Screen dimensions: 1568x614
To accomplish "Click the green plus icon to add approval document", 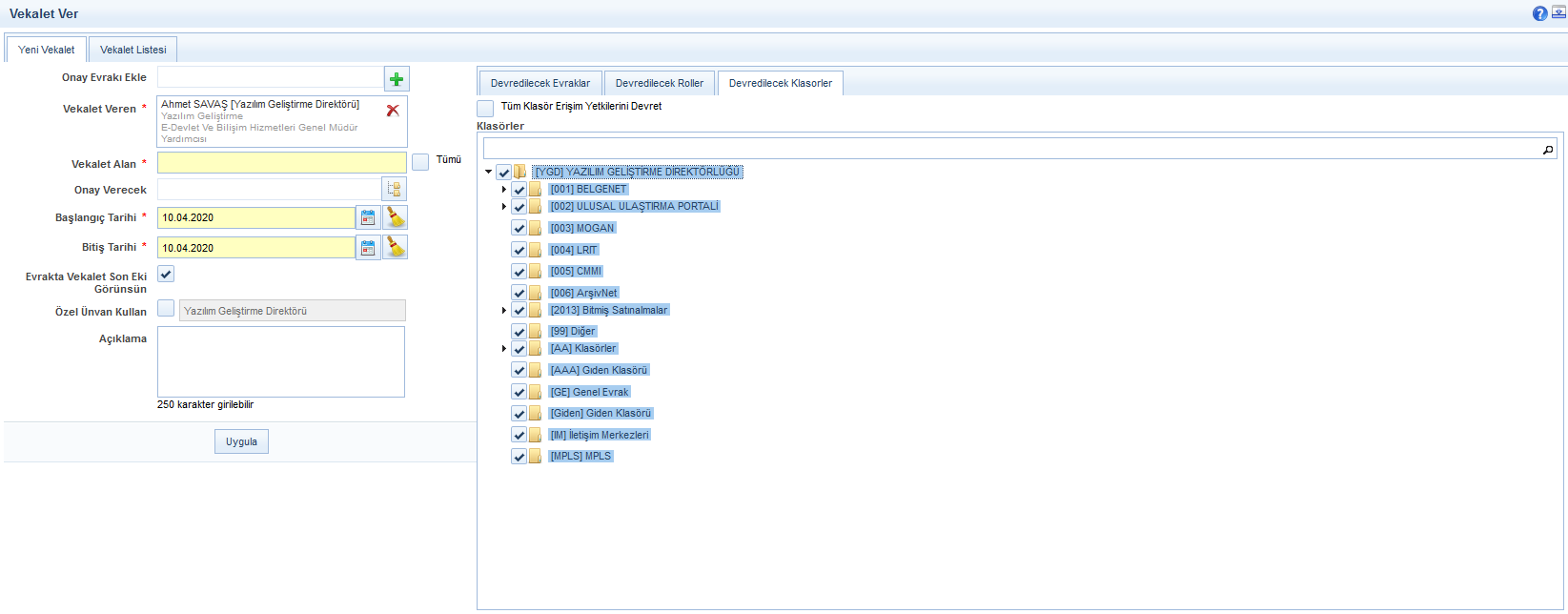I will [x=397, y=79].
